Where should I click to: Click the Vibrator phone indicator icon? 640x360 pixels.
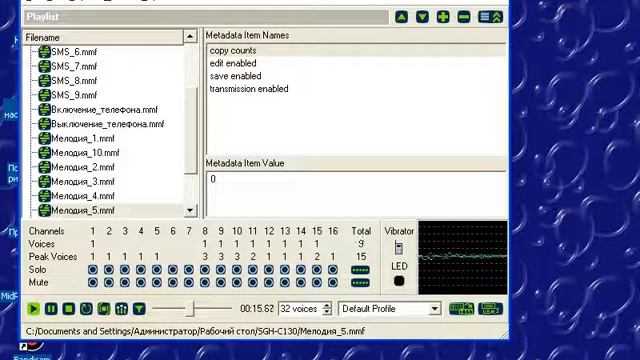tap(399, 248)
